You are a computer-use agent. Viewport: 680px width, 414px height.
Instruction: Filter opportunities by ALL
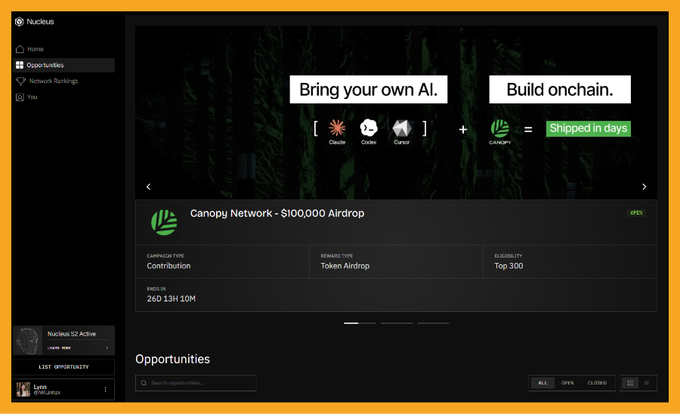pos(543,383)
